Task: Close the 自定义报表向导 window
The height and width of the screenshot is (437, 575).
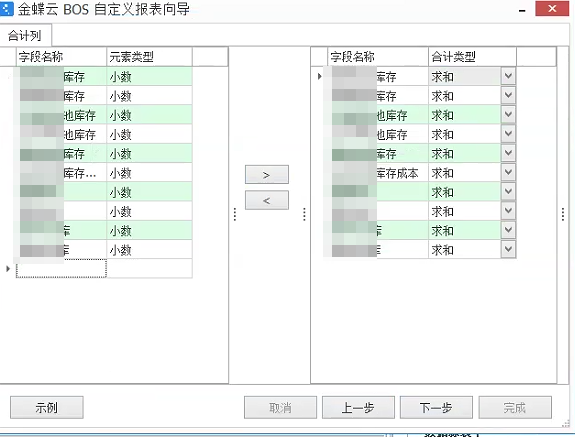Action: coord(552,8)
